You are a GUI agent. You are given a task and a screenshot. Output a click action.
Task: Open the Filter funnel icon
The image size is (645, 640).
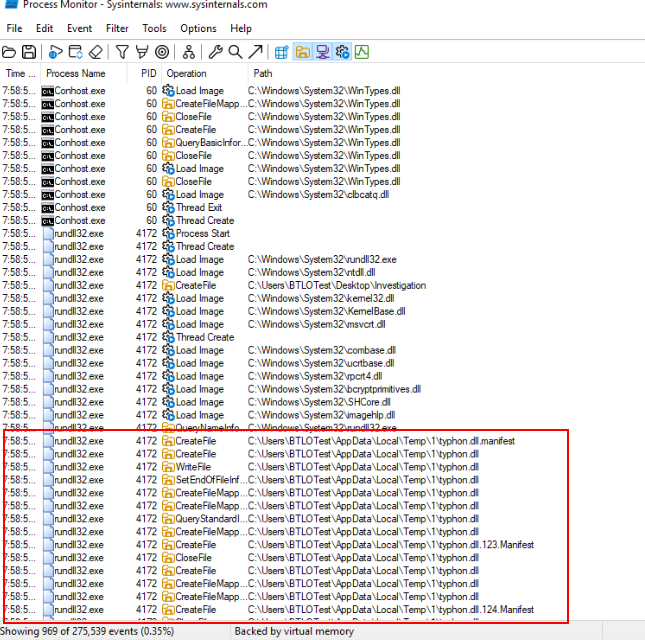[122, 52]
